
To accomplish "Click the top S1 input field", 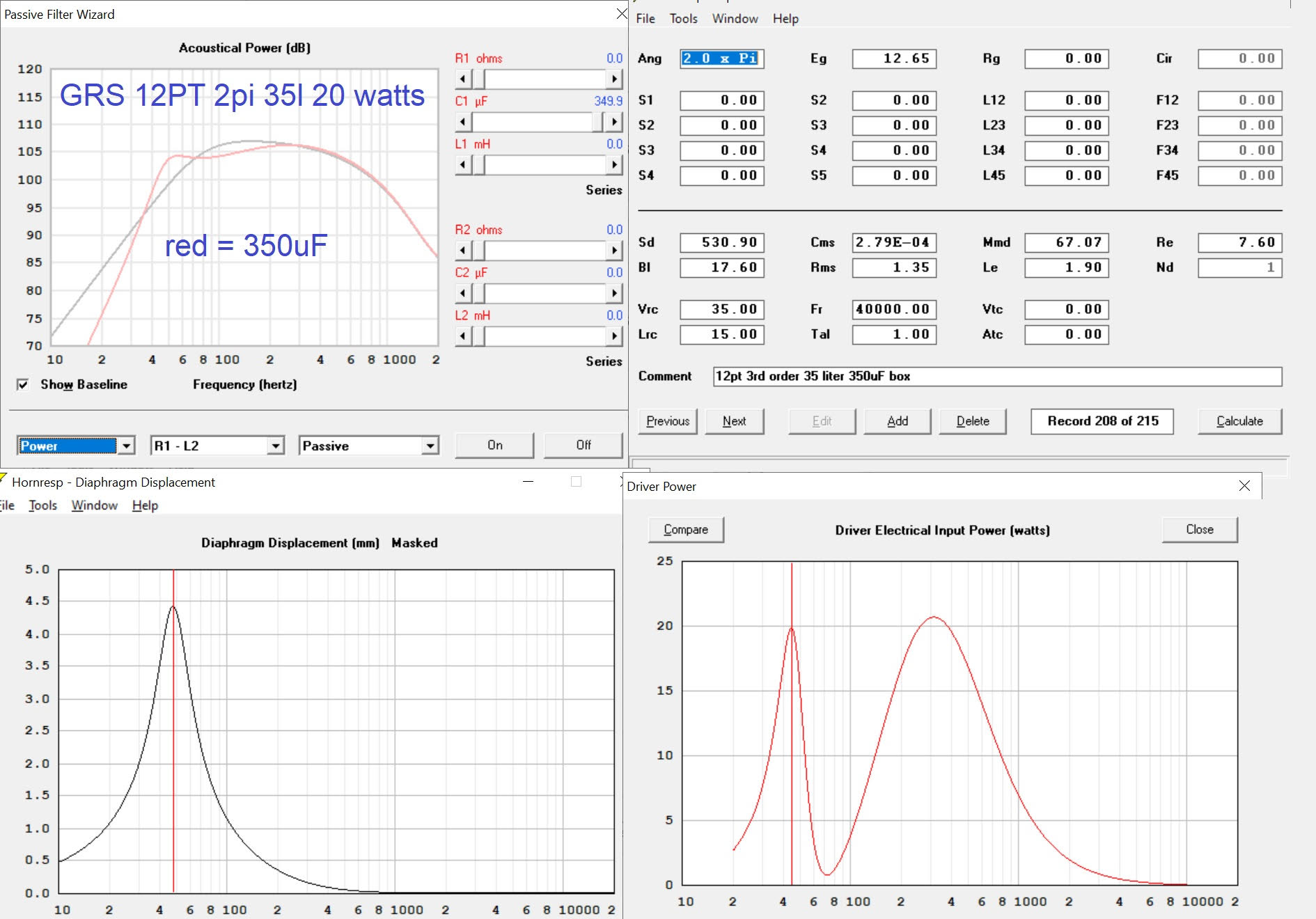I will tap(722, 100).
